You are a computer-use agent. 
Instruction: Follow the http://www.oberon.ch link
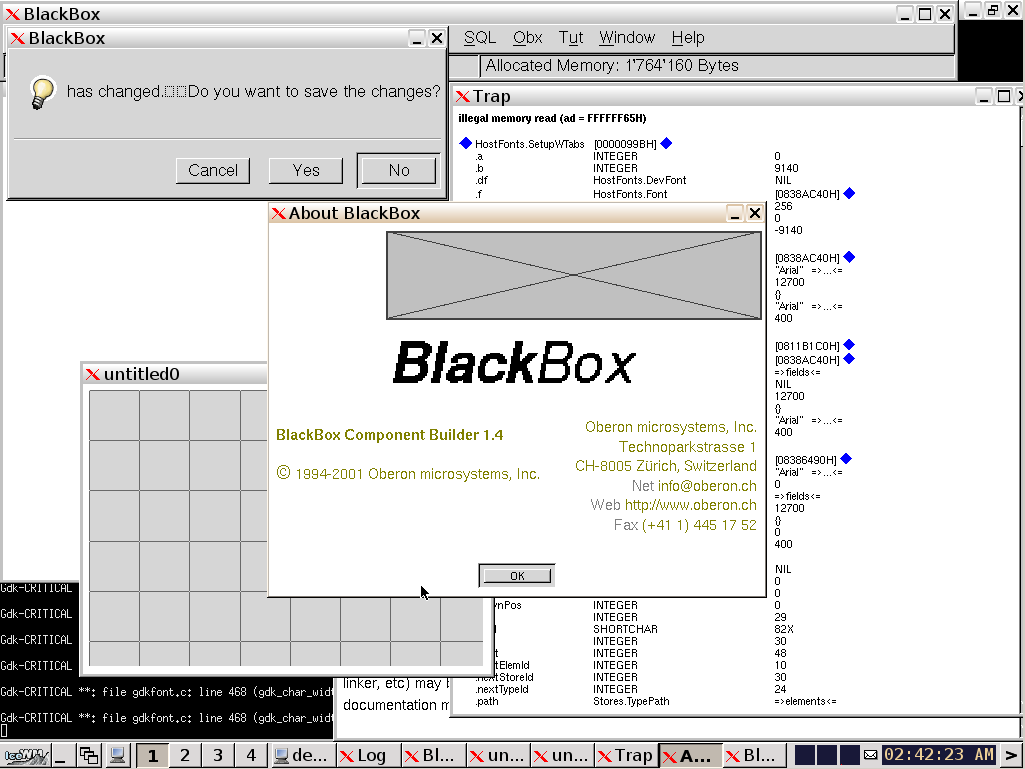(x=690, y=505)
